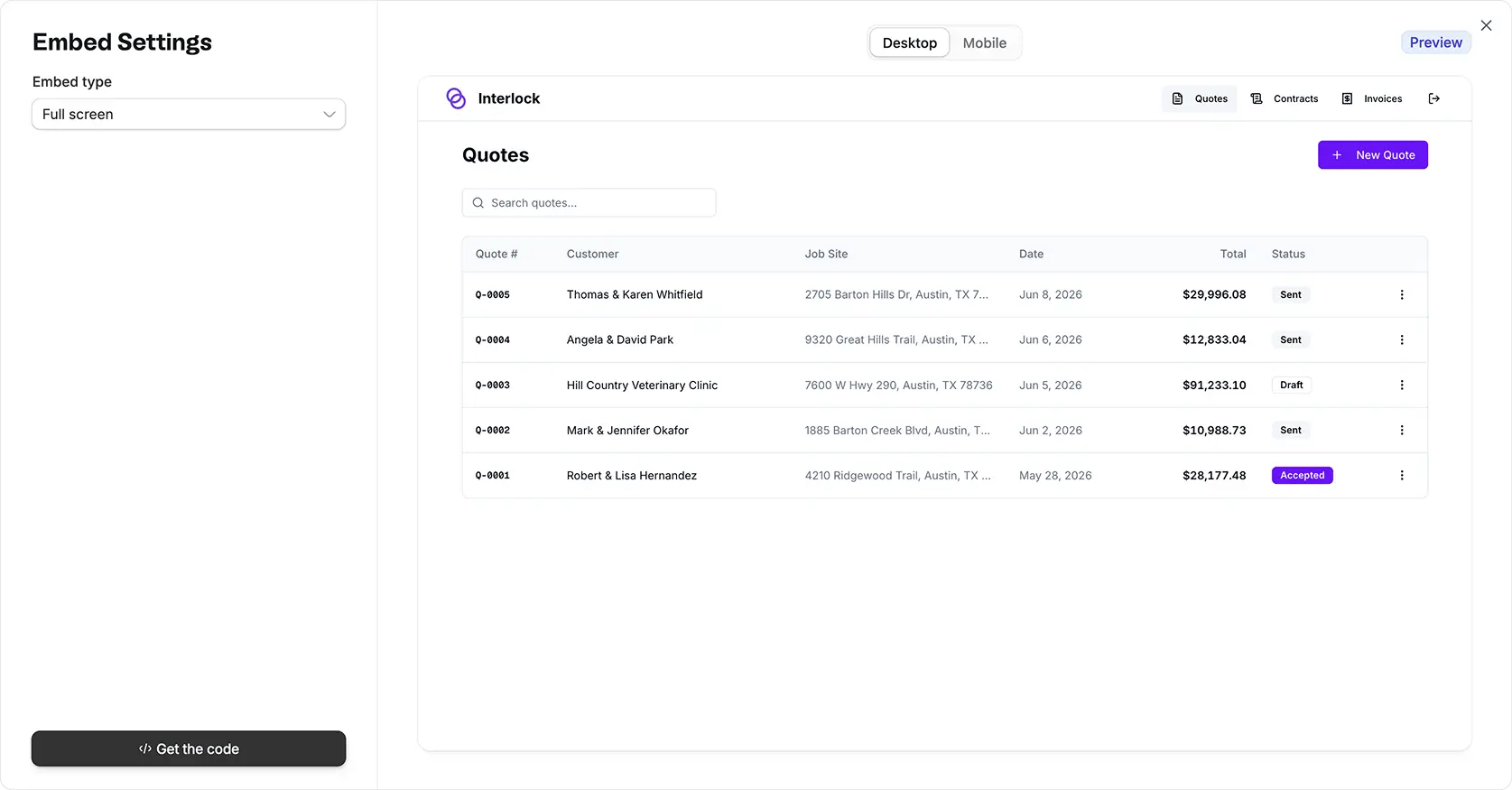Click the Draft status badge

coord(1292,385)
